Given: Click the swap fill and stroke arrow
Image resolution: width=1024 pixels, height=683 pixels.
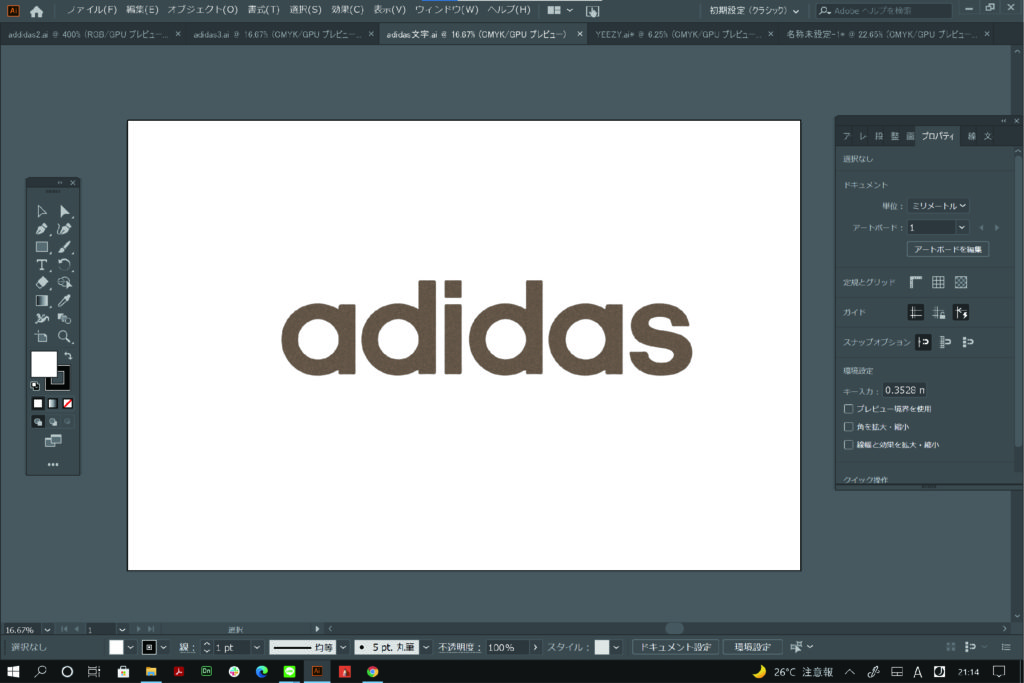Looking at the screenshot, I should (x=68, y=356).
